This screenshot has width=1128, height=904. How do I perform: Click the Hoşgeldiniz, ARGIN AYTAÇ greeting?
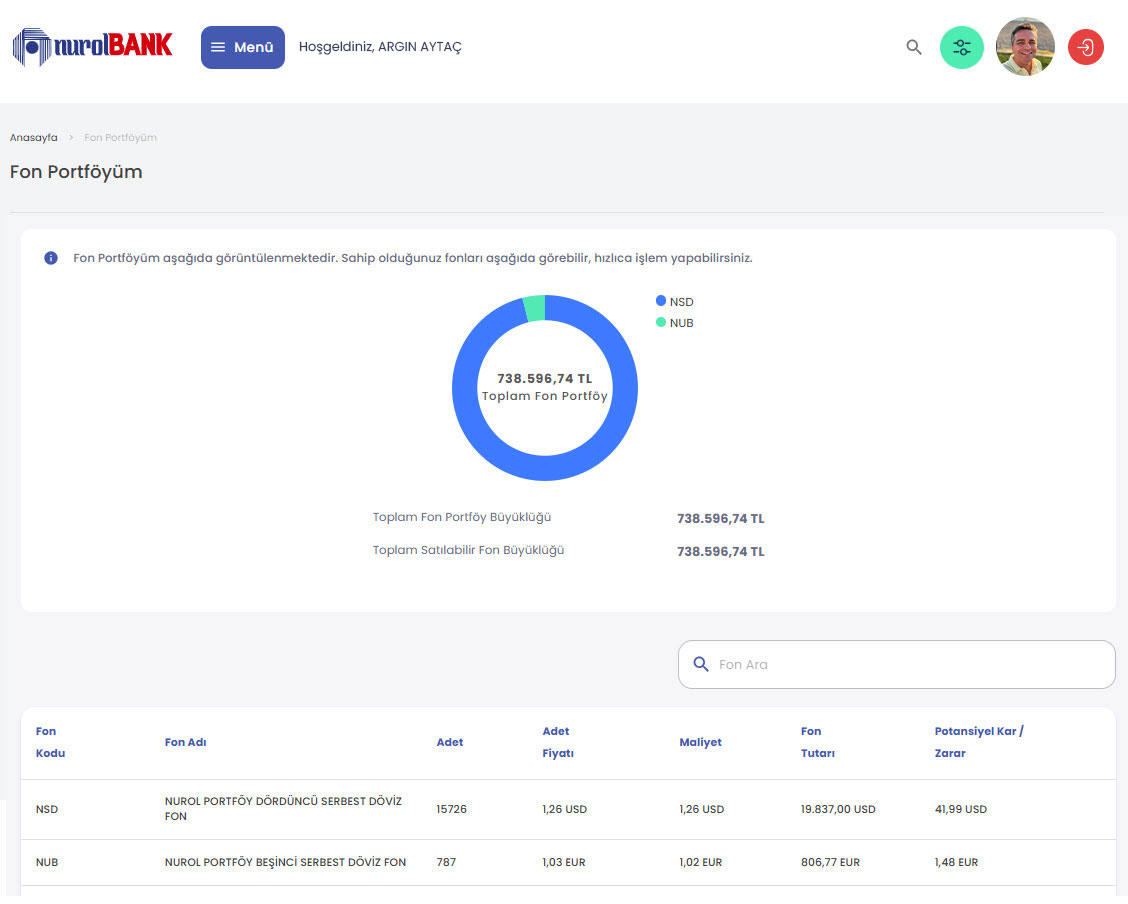click(x=380, y=47)
